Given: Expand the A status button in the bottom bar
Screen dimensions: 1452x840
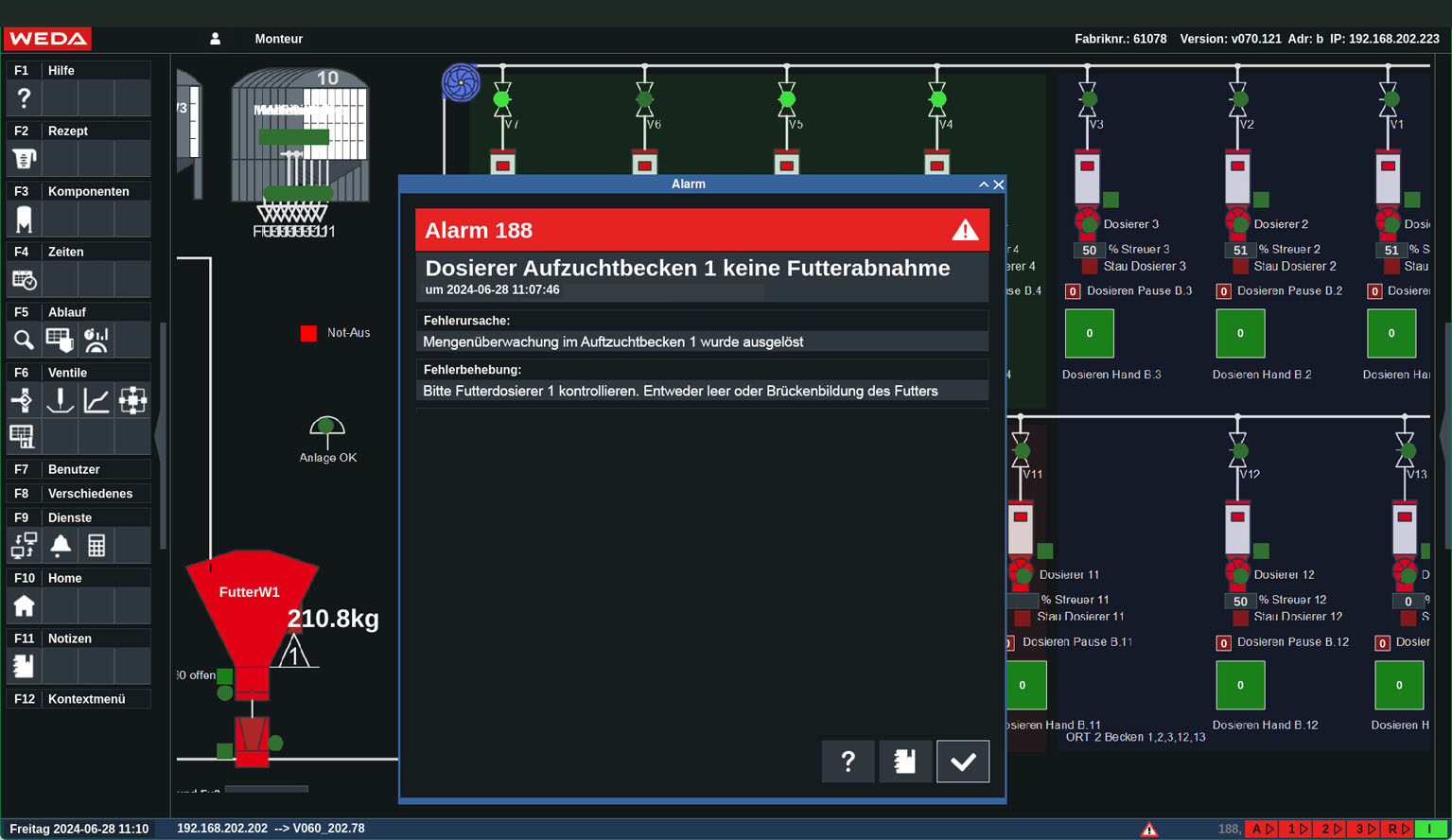Looking at the screenshot, I should click(x=1262, y=830).
